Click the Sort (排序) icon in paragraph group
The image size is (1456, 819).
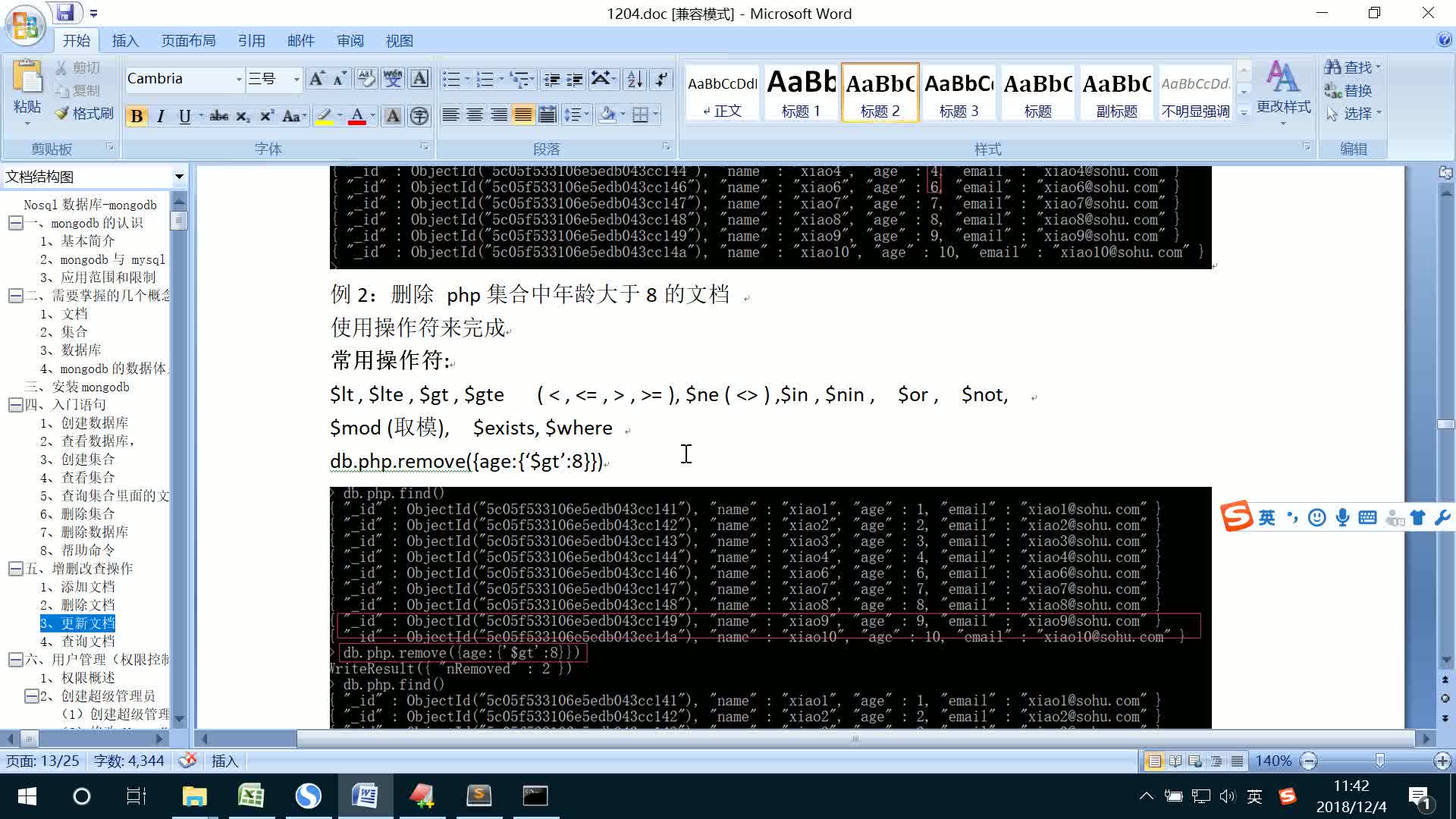click(x=634, y=78)
